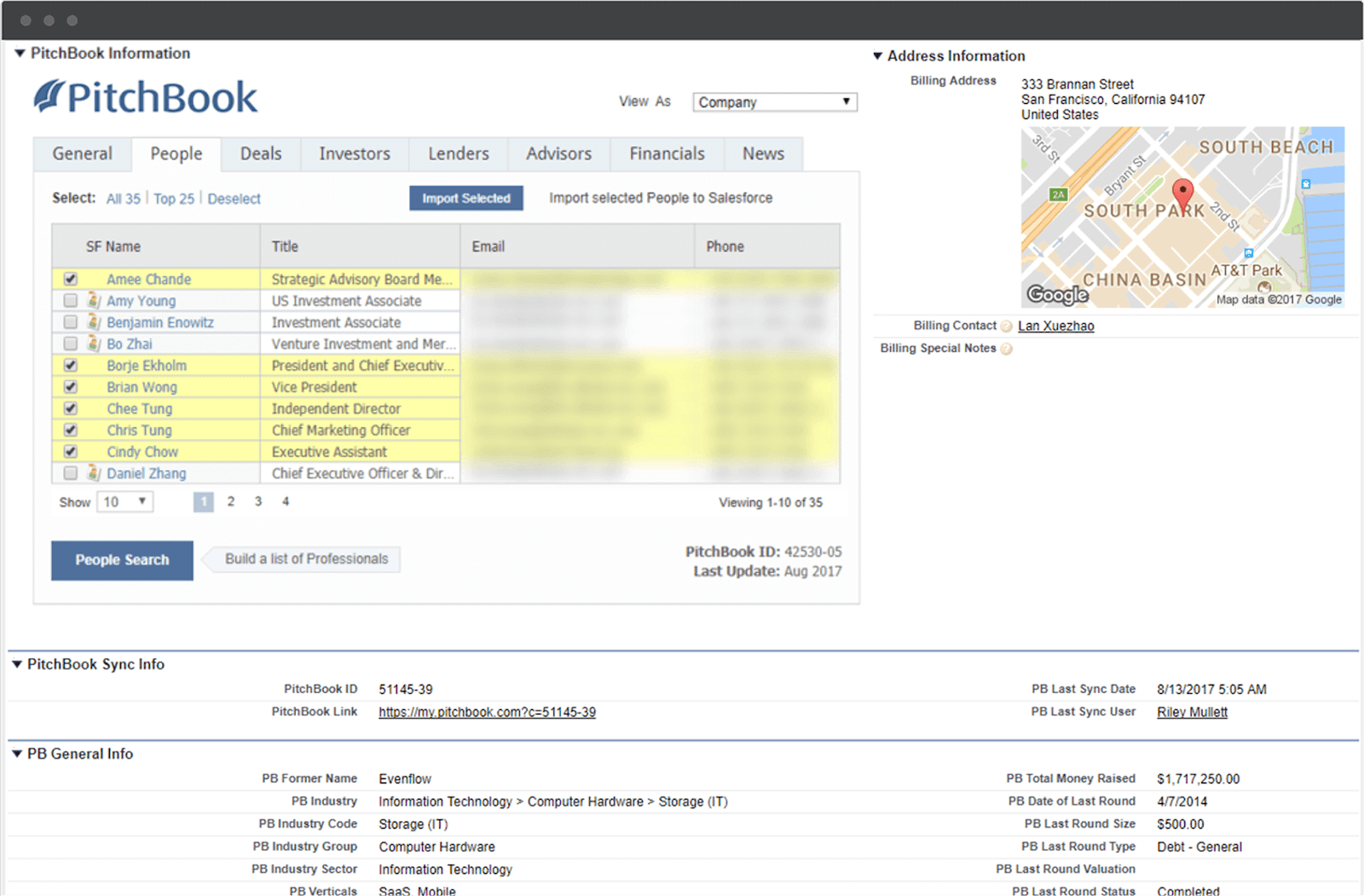1364x896 pixels.
Task: Go to page 4 of results
Action: coord(286,501)
